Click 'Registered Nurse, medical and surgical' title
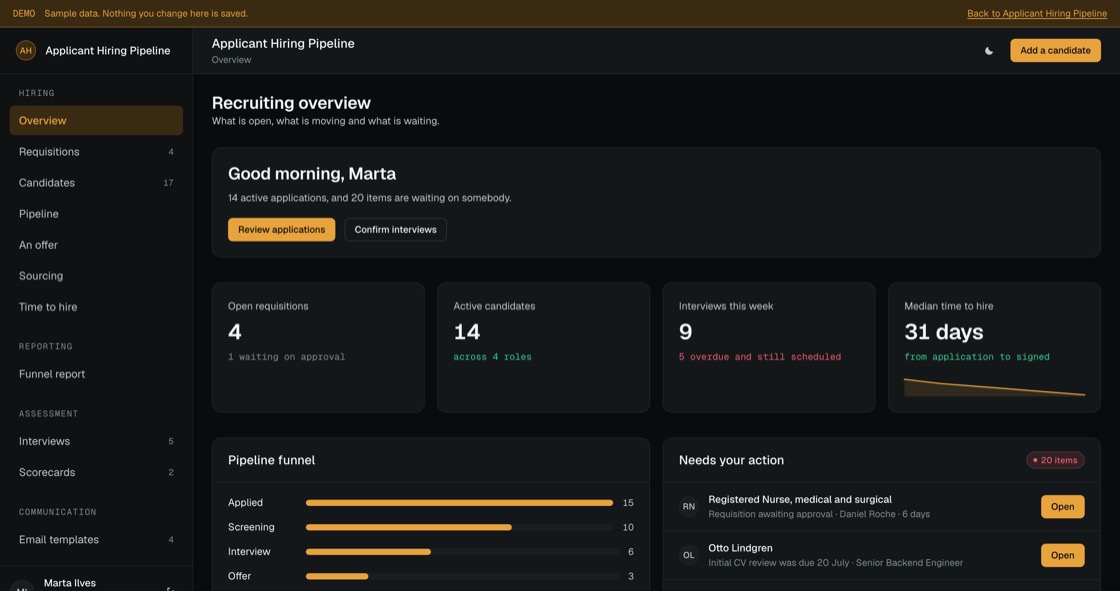This screenshot has width=1120, height=591. pyautogui.click(x=800, y=500)
